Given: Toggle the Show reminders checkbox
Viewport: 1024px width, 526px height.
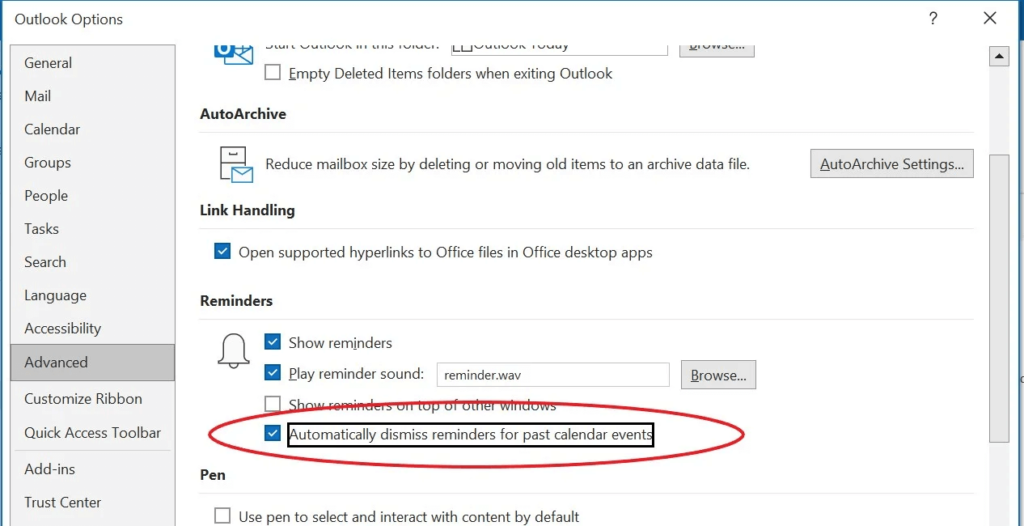Looking at the screenshot, I should pyautogui.click(x=272, y=342).
